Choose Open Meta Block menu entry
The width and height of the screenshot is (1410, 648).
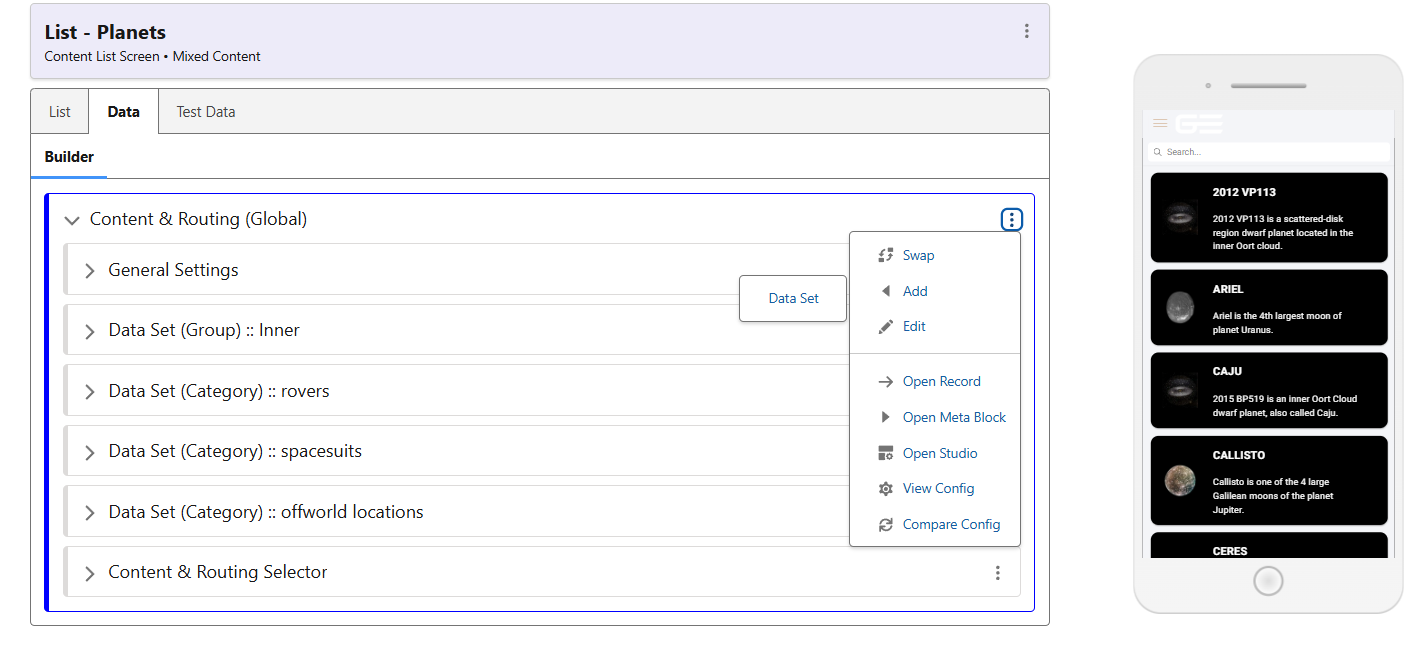pos(954,418)
